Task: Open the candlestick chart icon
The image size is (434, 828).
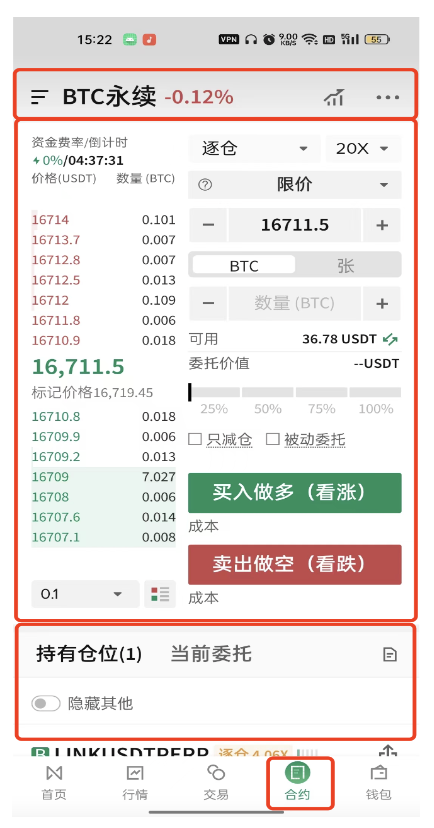Action: tap(334, 97)
